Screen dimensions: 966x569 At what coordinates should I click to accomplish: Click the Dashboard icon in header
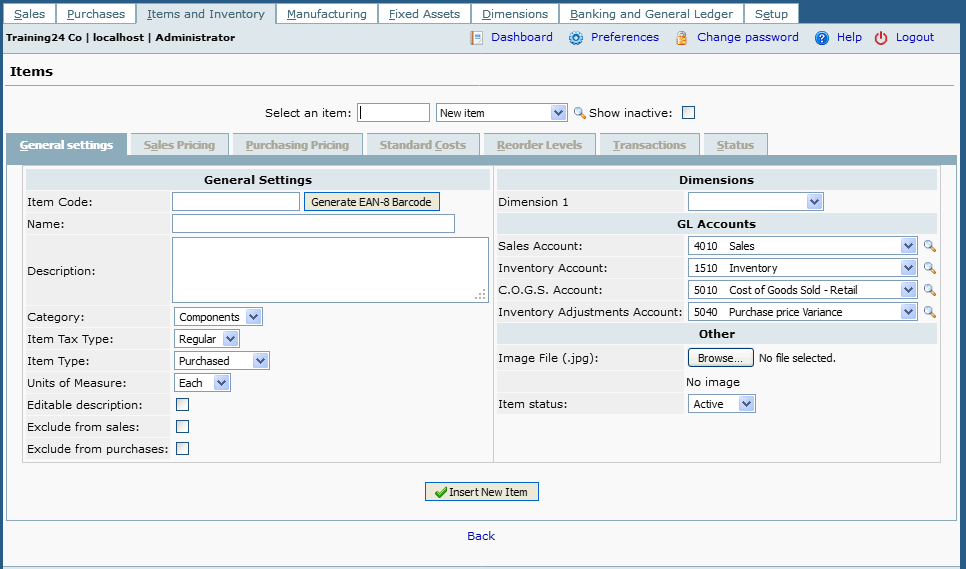point(476,38)
